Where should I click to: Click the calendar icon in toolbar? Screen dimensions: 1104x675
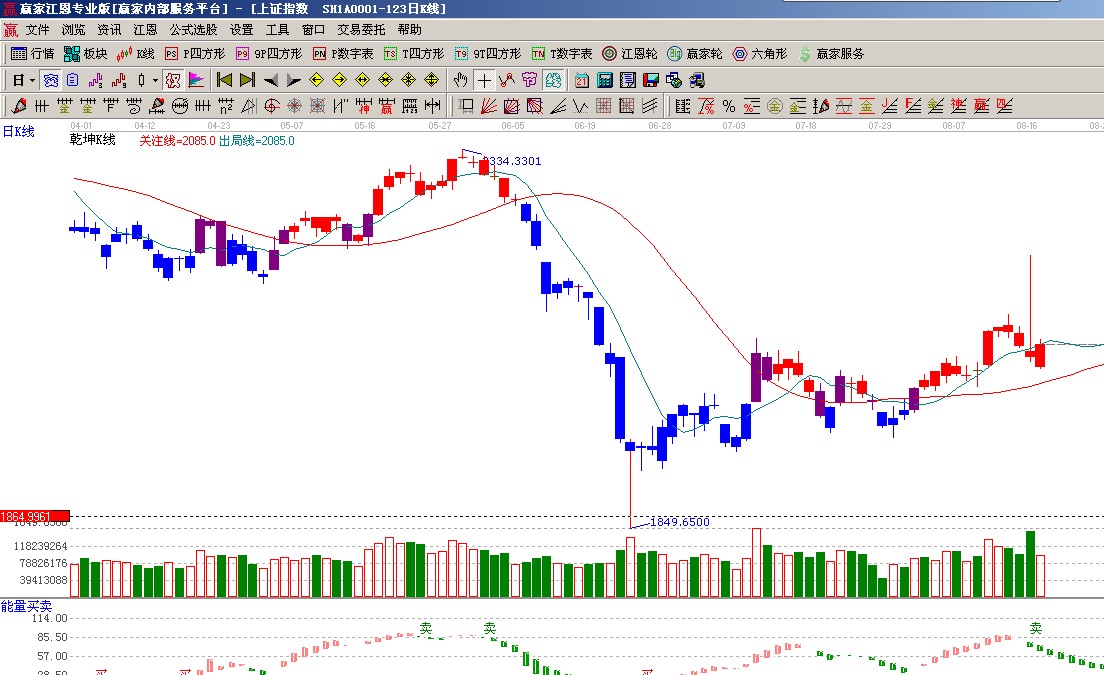pos(581,80)
